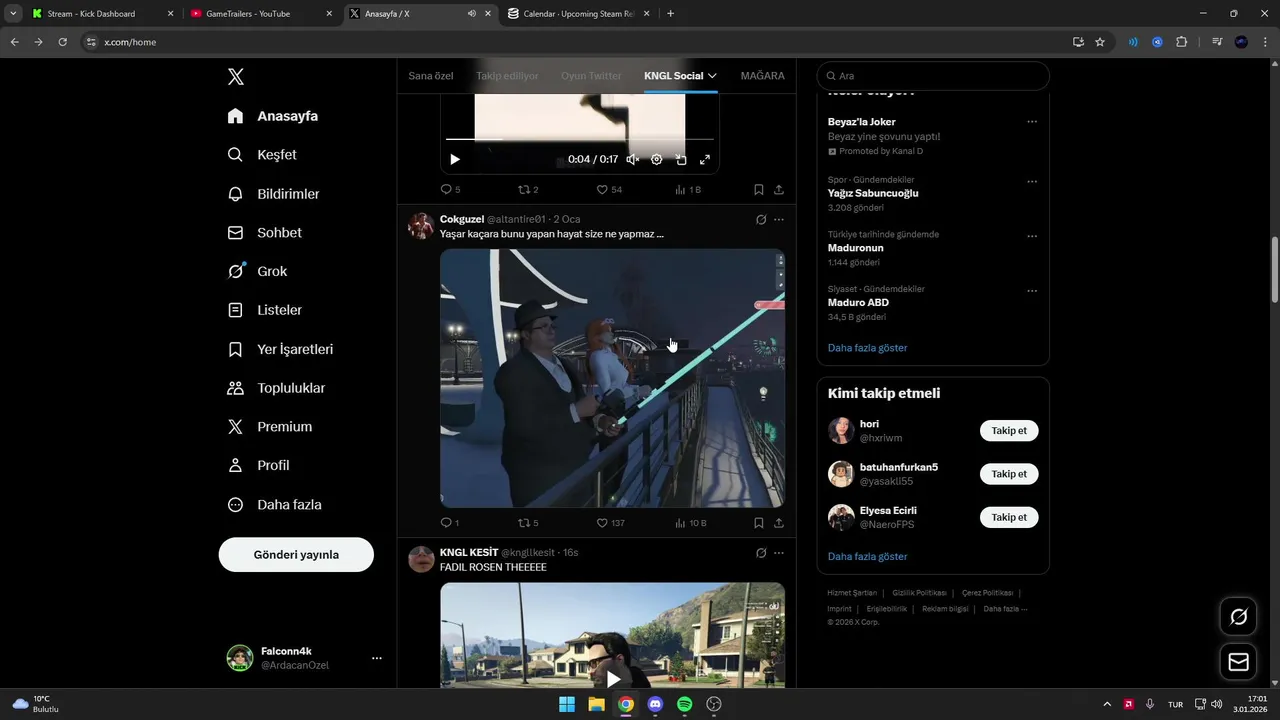
Task: Open Profil page
Action: point(258,465)
